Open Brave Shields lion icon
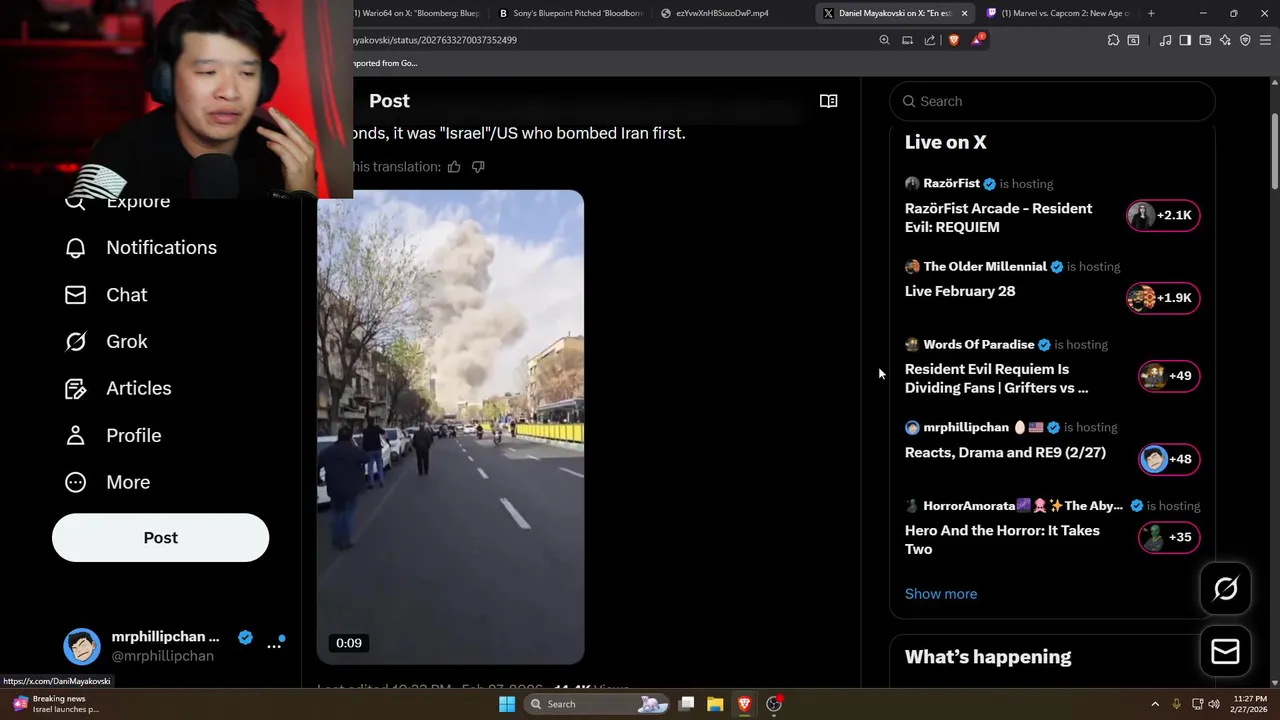 [x=953, y=40]
